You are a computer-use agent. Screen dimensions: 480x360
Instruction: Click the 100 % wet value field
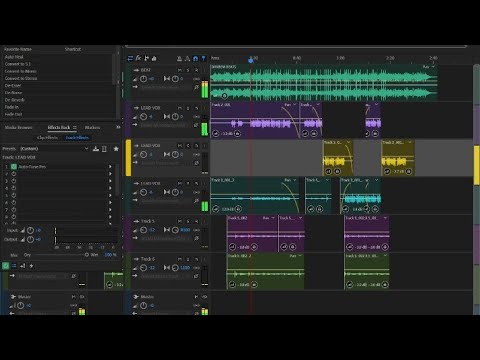[108, 255]
